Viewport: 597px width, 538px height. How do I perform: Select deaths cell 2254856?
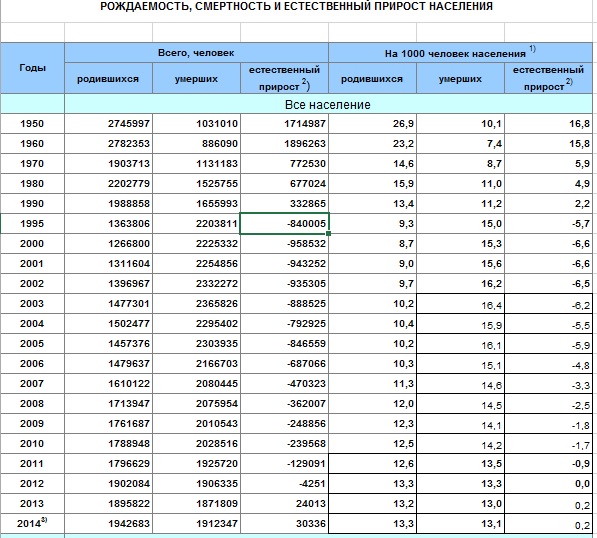196,263
